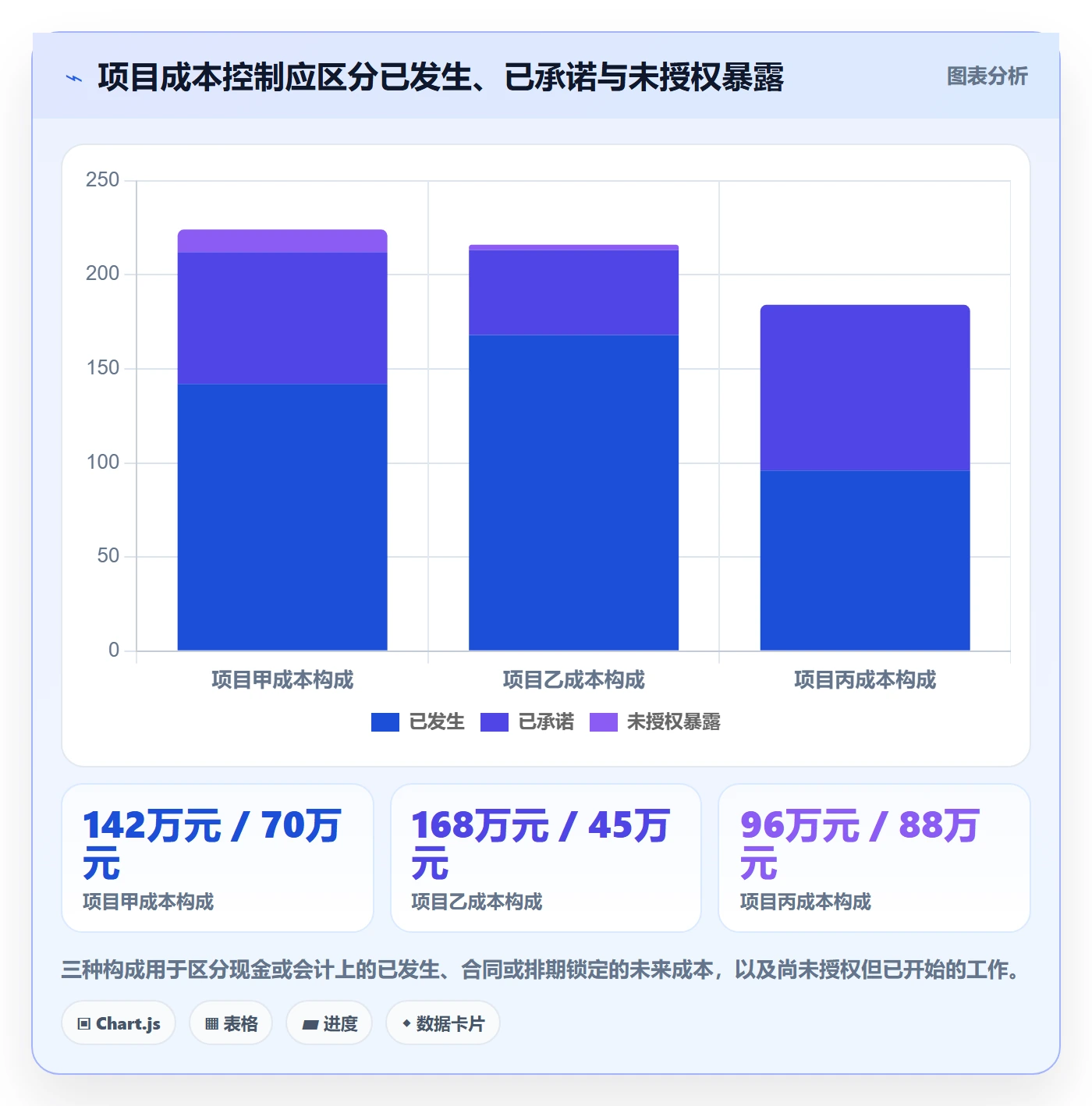Click the 未授权暴露 legend label
The height and width of the screenshot is (1106, 1092).
(x=674, y=722)
